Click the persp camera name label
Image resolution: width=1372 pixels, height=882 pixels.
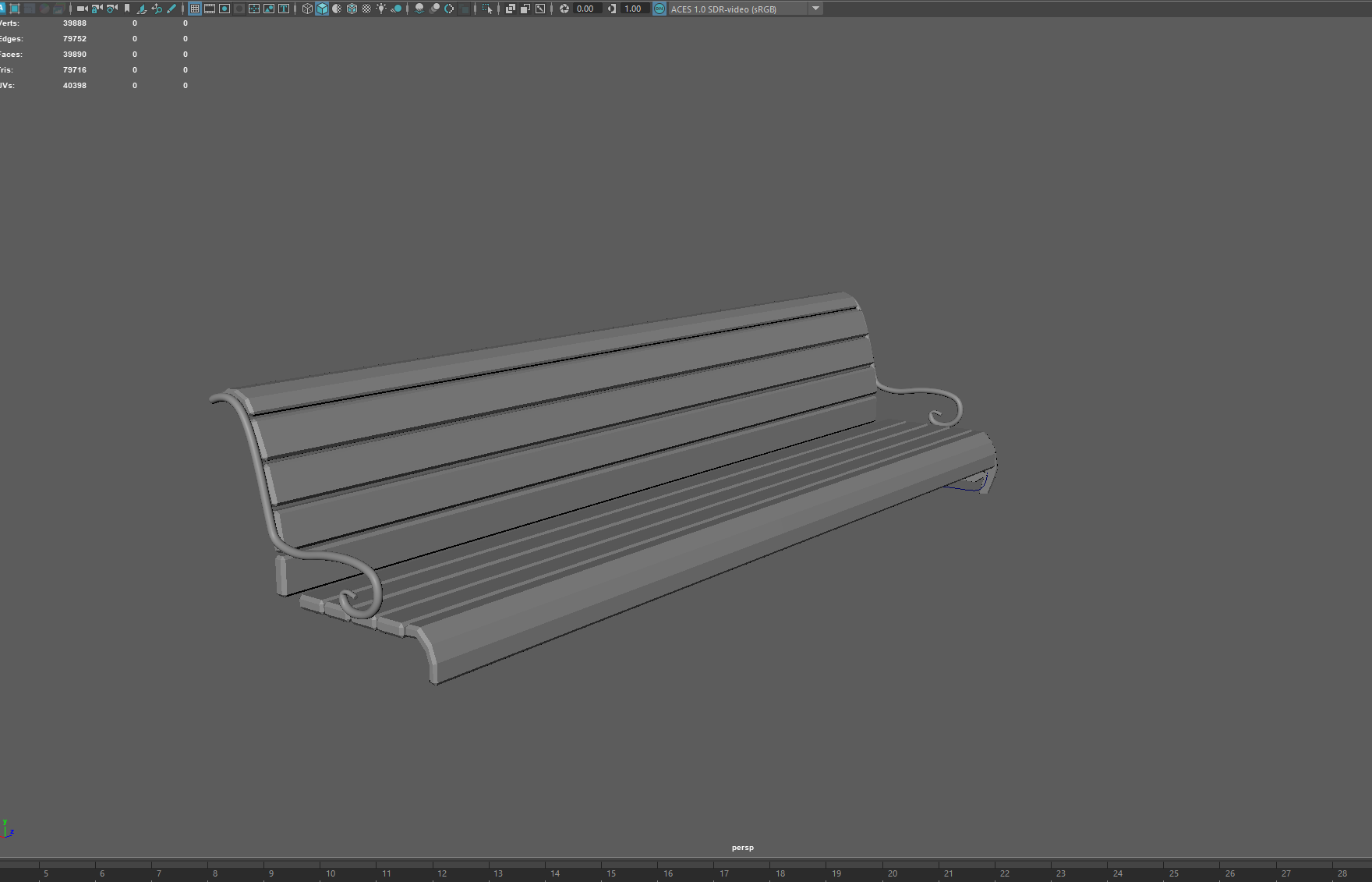click(x=743, y=848)
